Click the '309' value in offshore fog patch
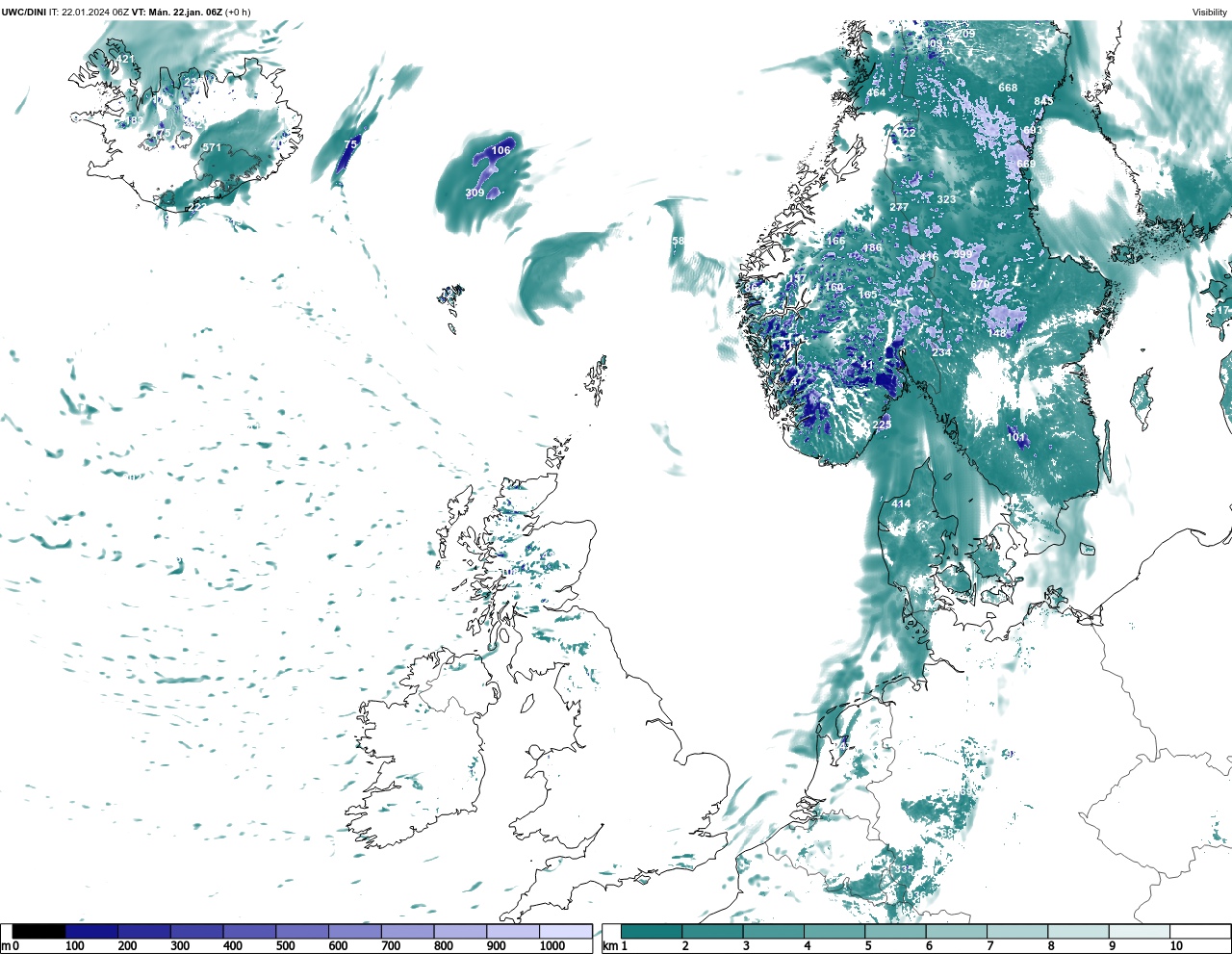 tap(475, 193)
